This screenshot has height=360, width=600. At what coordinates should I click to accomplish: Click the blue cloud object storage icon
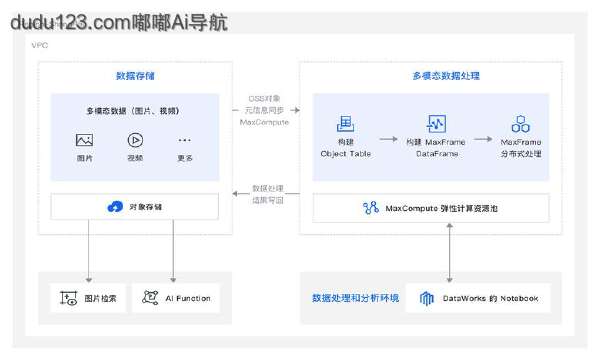tap(115, 207)
